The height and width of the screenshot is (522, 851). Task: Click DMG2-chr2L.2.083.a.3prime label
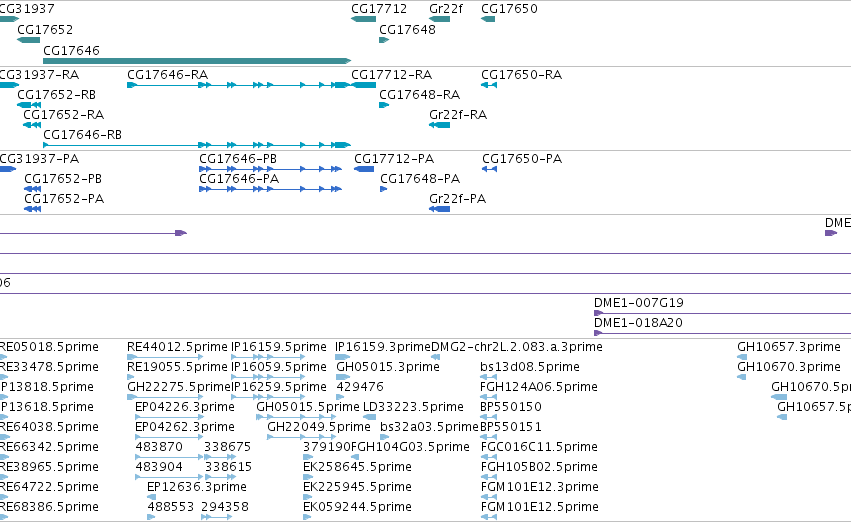[x=517, y=347]
